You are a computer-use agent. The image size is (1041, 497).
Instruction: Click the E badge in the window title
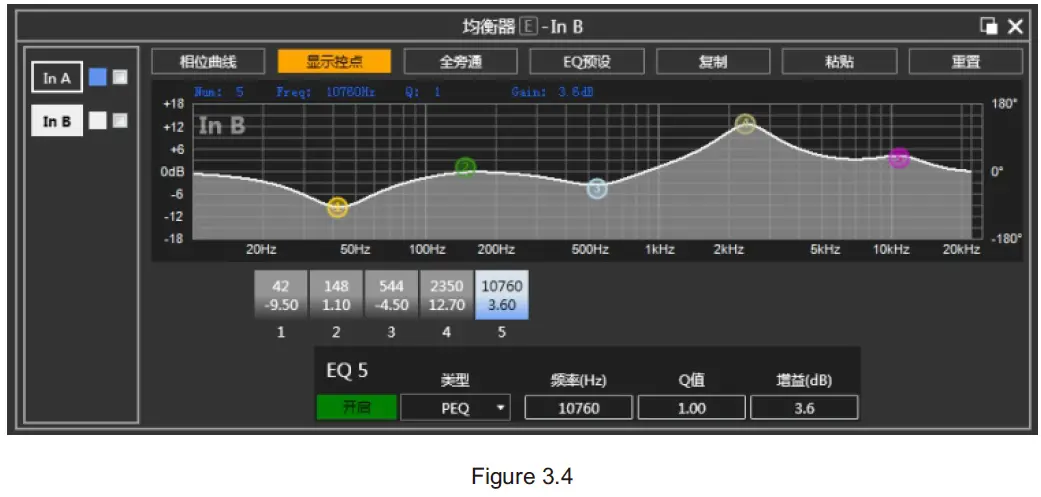(x=526, y=27)
